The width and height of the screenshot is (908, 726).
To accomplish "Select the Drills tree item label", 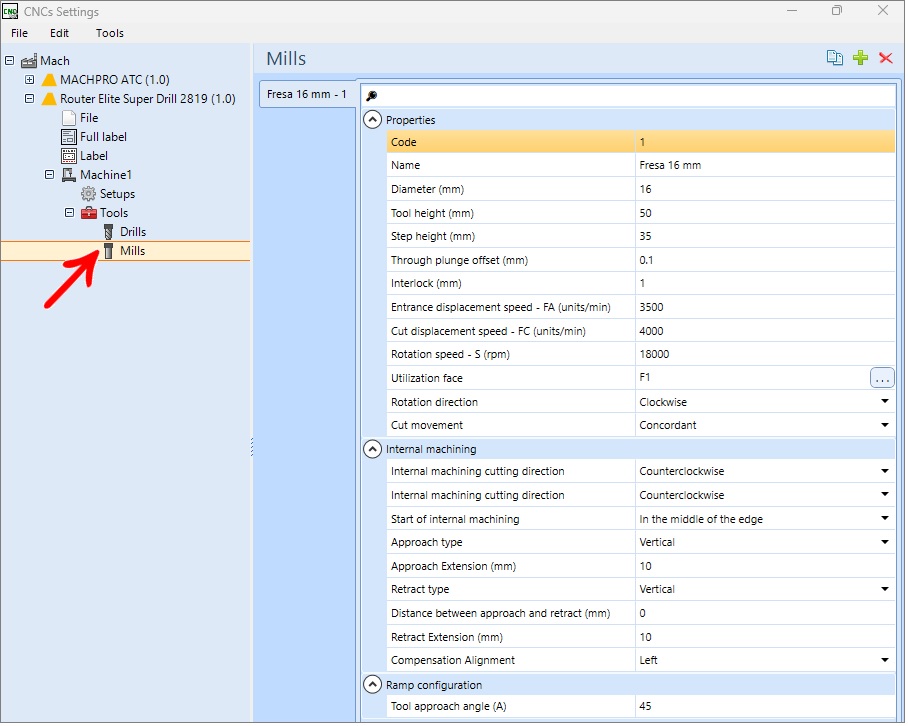I will point(133,232).
